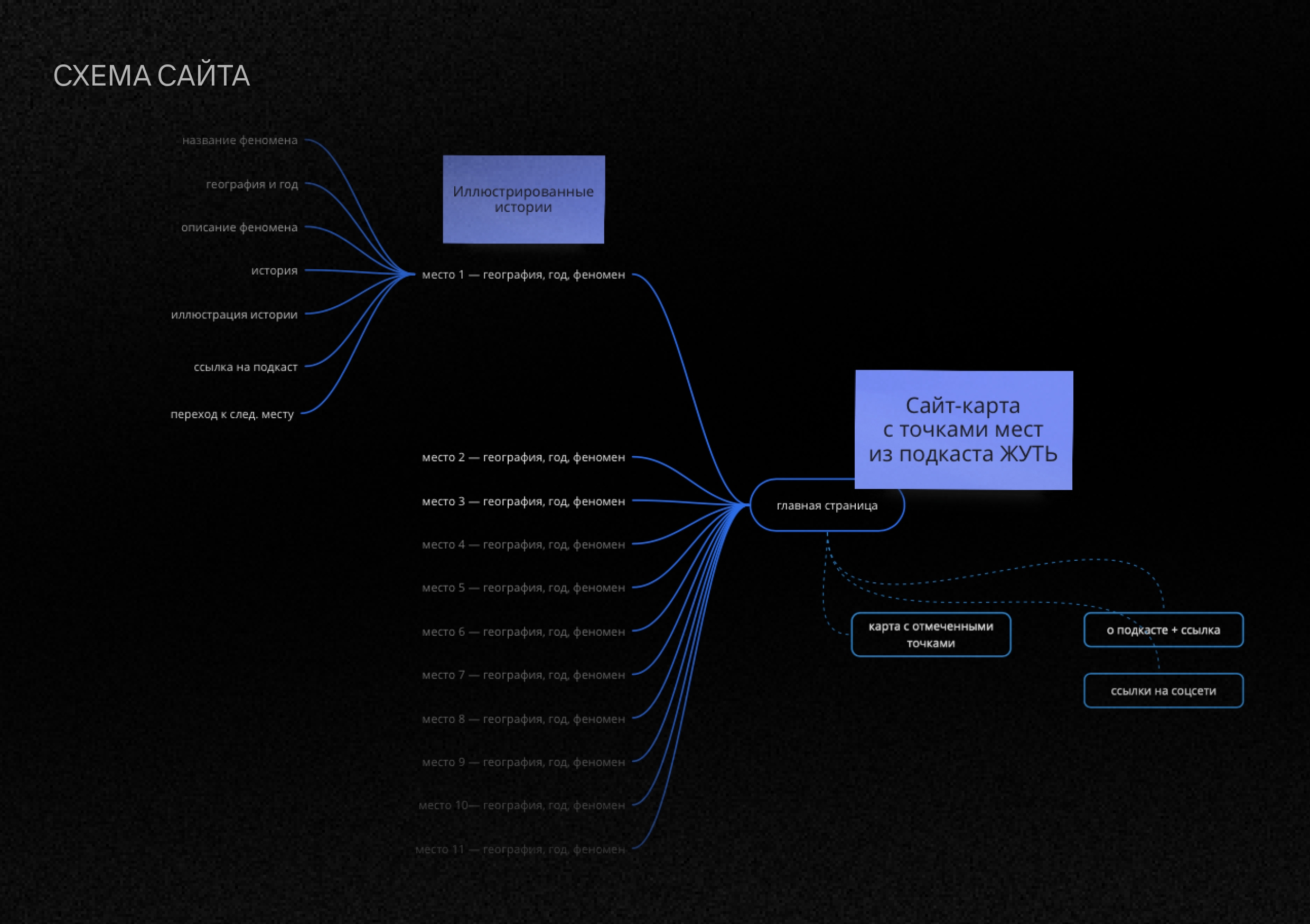The height and width of the screenshot is (924, 1310).
Task: Click the 'о подкасте + ссылка' box
Action: (x=1163, y=630)
